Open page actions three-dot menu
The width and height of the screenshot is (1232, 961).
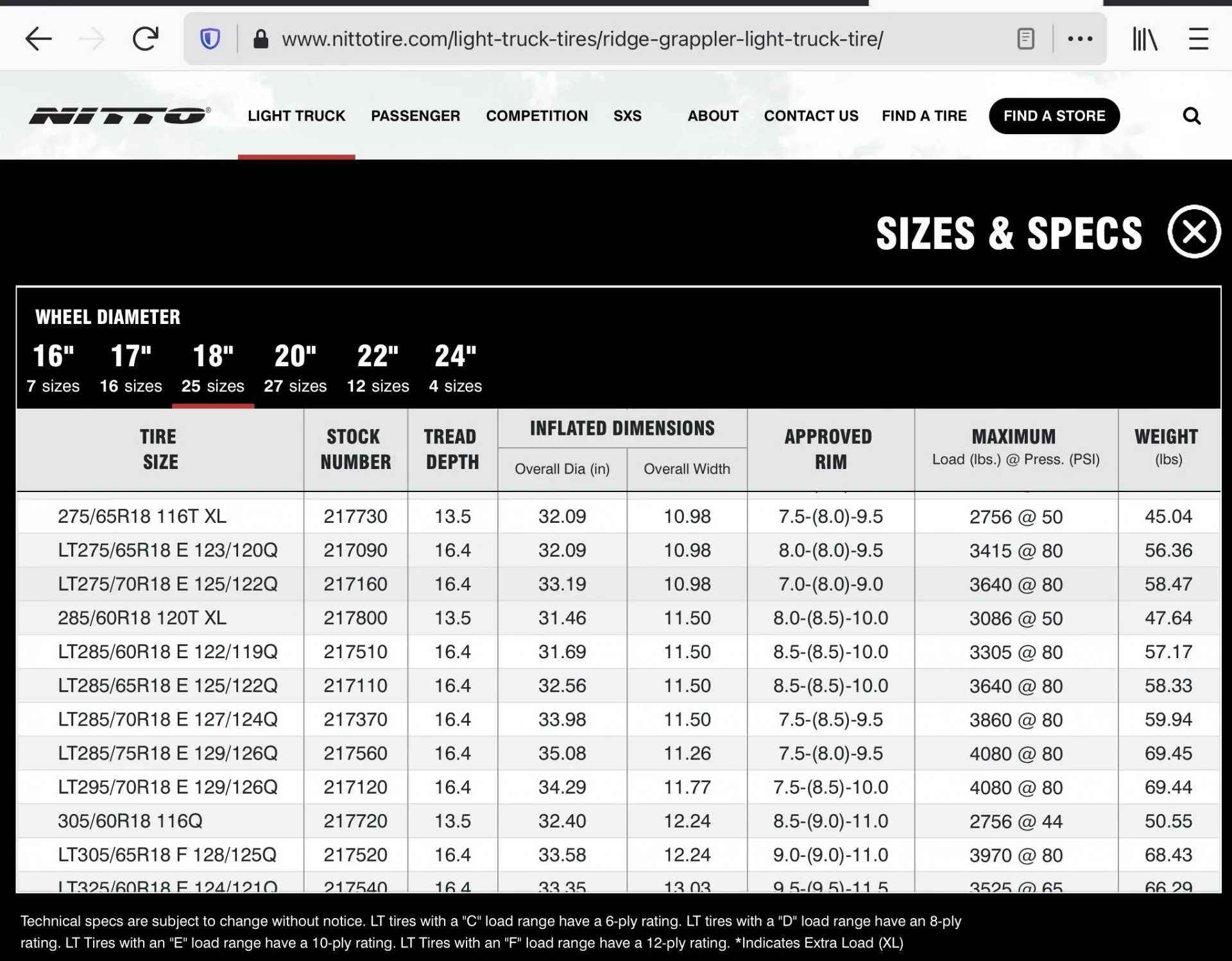pyautogui.click(x=1080, y=39)
